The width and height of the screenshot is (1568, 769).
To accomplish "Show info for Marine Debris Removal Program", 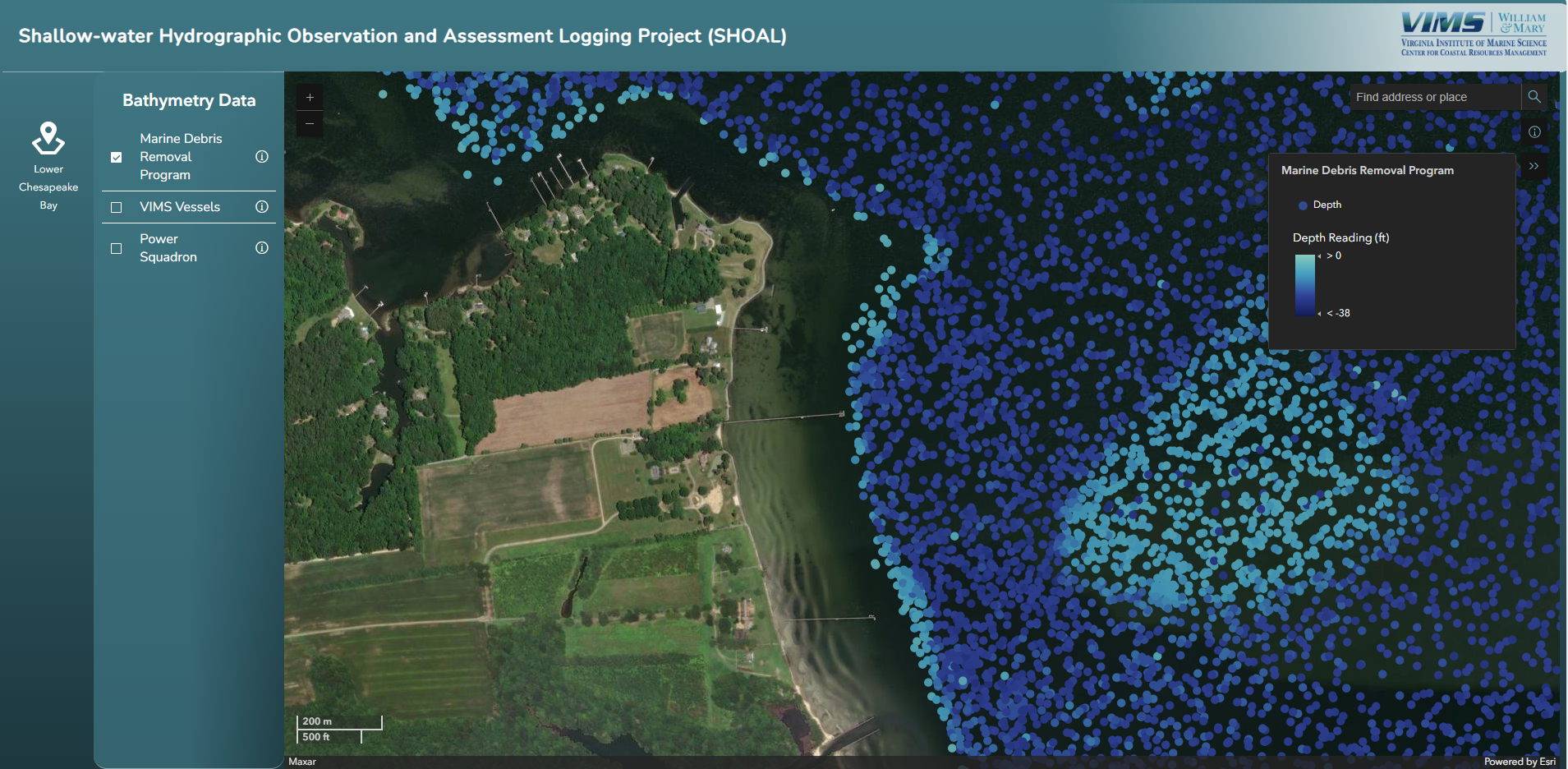I will pyautogui.click(x=262, y=157).
